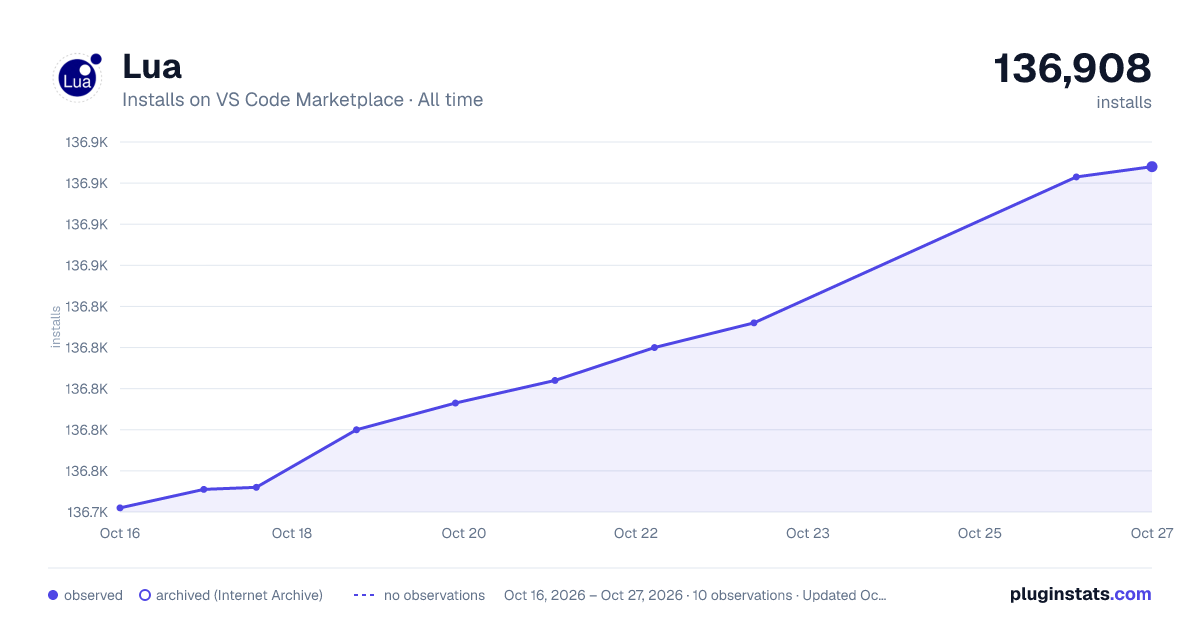The height and width of the screenshot is (630, 1200).
Task: Click the 'Oct 23' x-axis label
Action: pyautogui.click(x=808, y=533)
